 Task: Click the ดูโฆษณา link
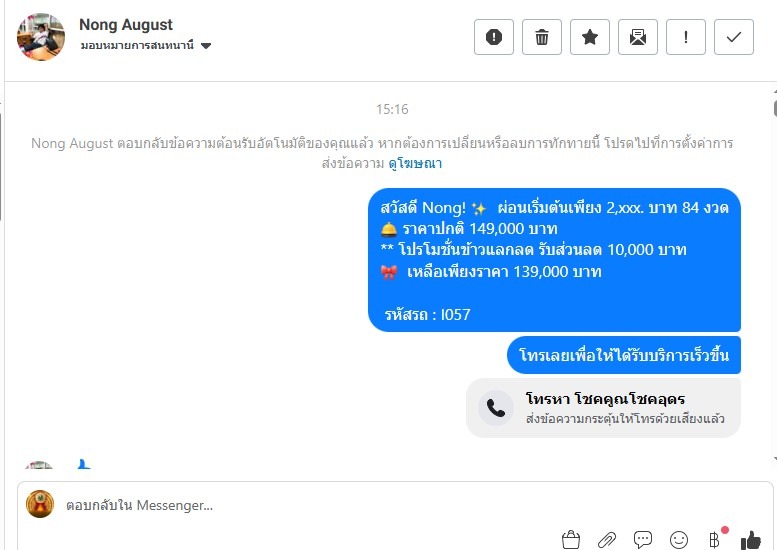pyautogui.click(x=415, y=163)
